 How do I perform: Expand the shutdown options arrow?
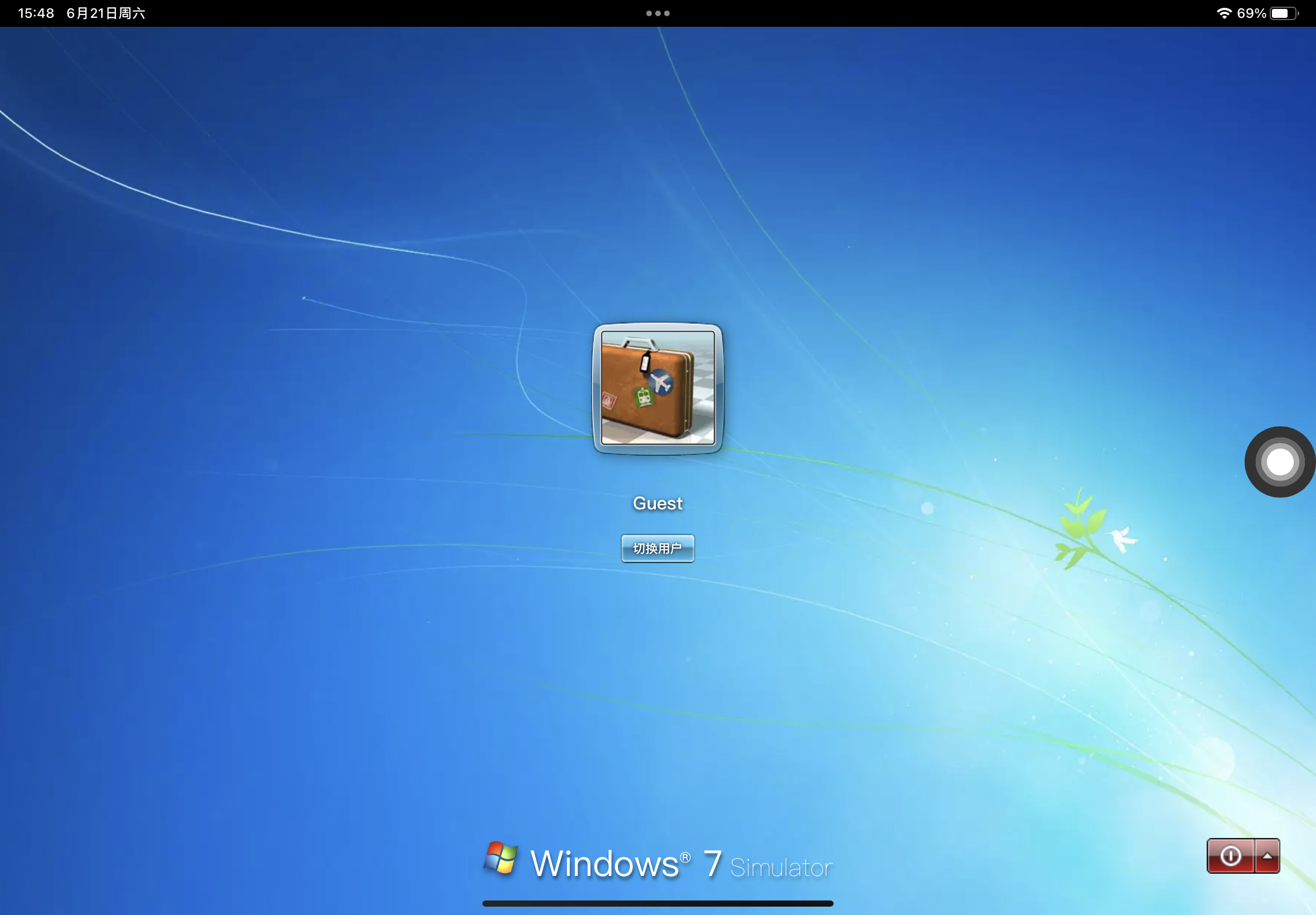click(x=1267, y=856)
